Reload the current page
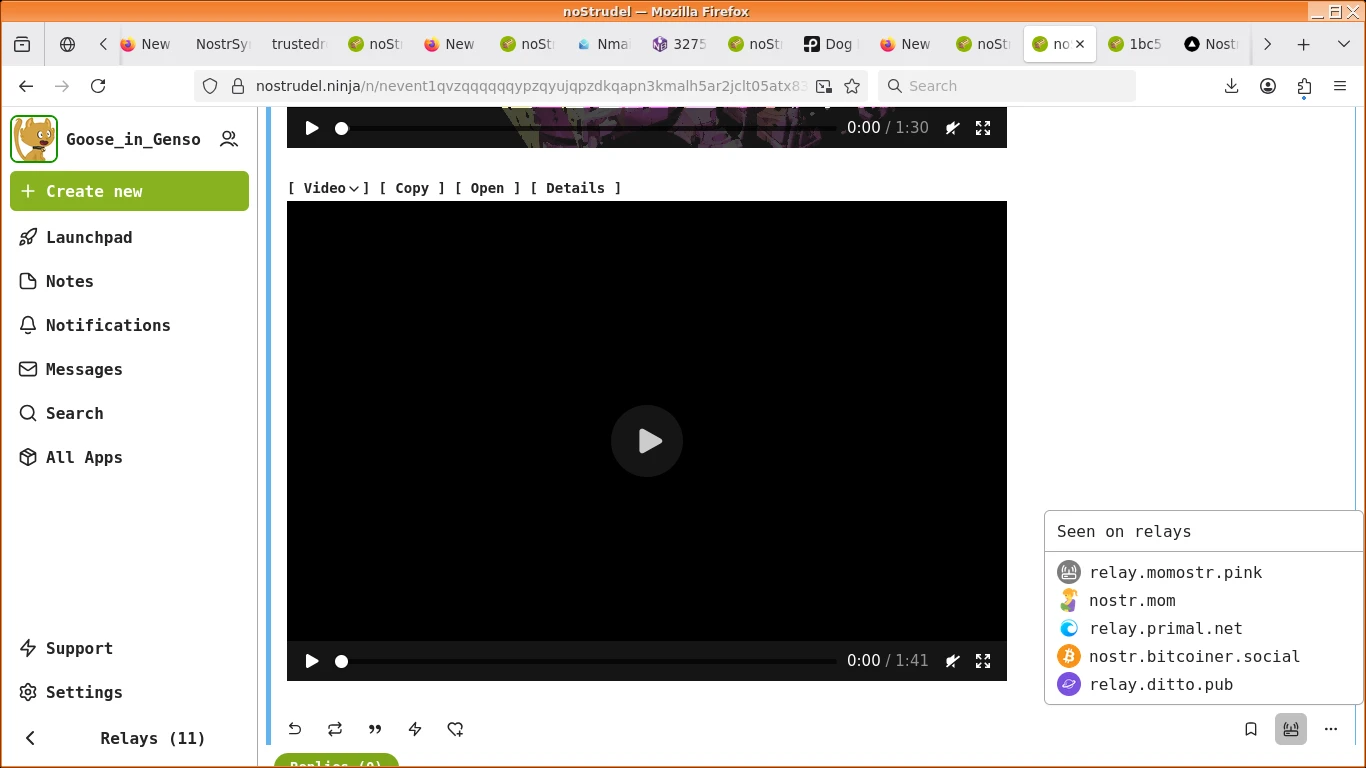1366x768 pixels. [x=98, y=86]
